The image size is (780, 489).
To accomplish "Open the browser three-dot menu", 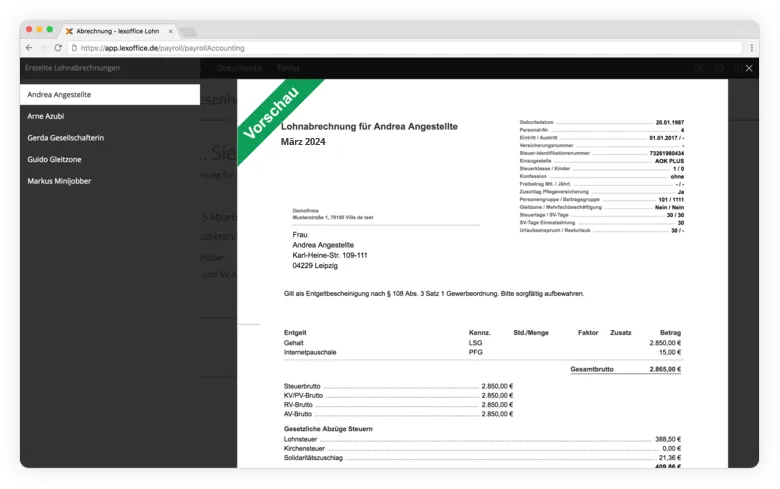I will tap(751, 47).
